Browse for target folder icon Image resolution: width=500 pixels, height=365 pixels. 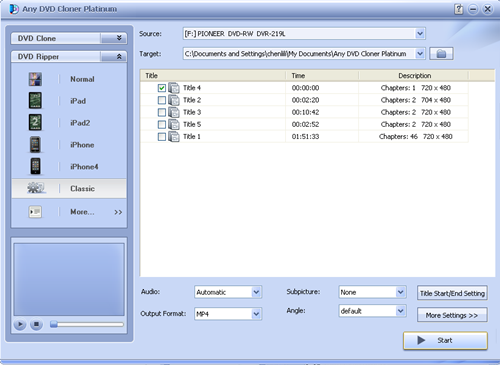[x=441, y=54]
